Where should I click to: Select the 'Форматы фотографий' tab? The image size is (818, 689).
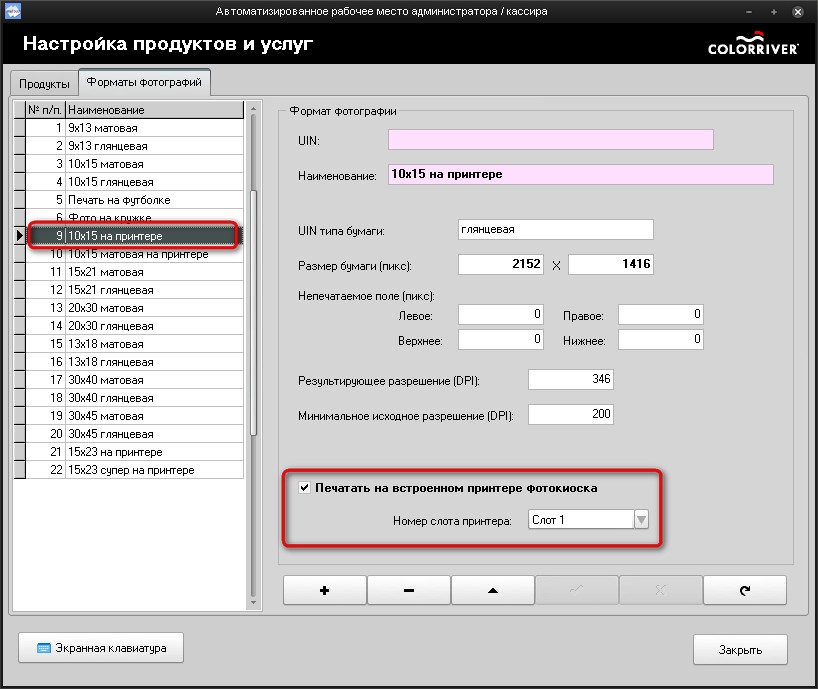[x=143, y=82]
